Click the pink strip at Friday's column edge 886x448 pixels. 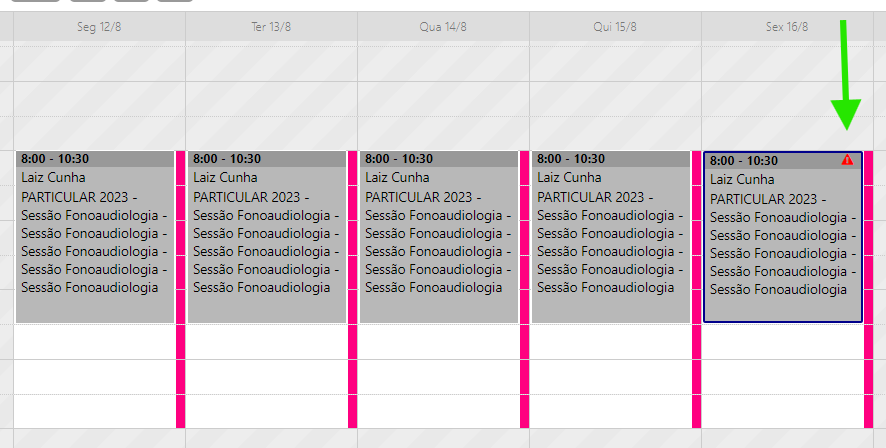tap(869, 290)
